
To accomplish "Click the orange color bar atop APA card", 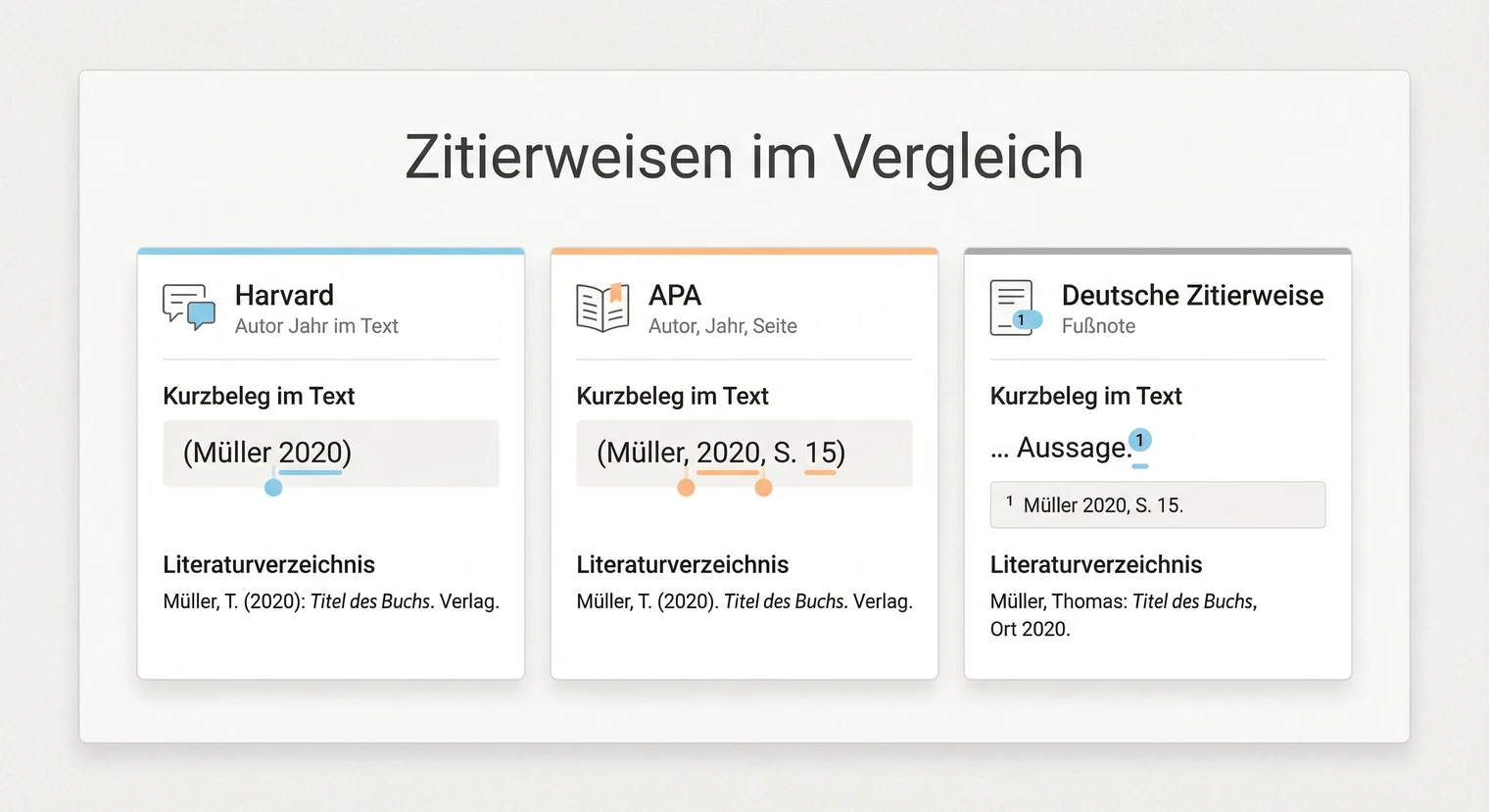I will [744, 252].
